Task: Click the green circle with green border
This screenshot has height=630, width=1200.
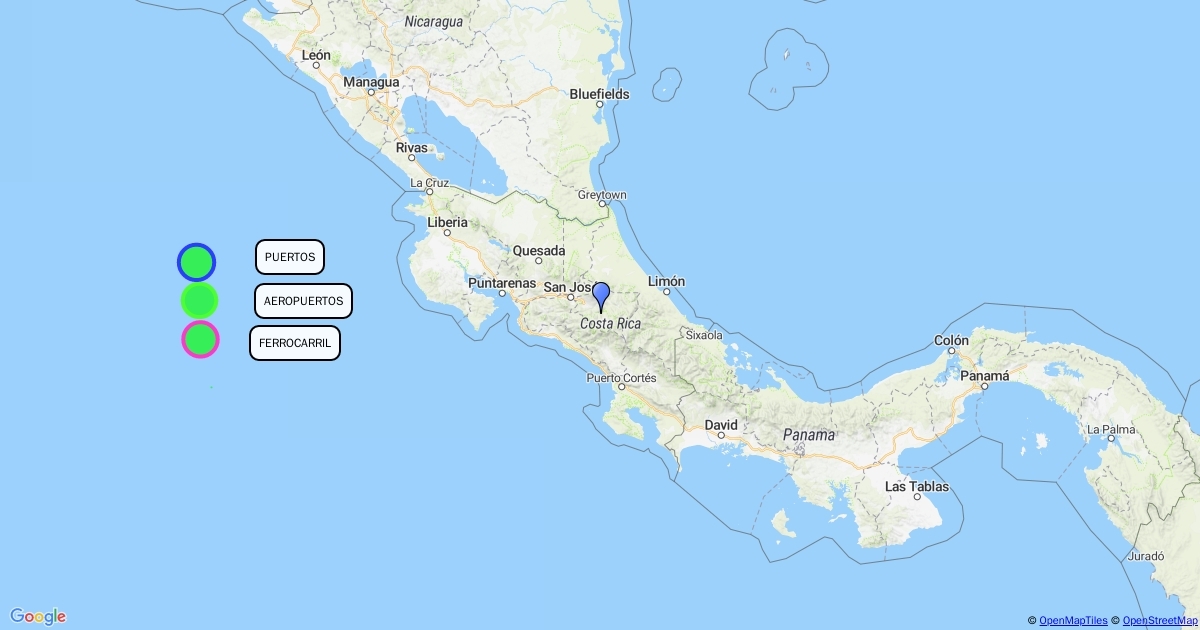Action: point(199,300)
